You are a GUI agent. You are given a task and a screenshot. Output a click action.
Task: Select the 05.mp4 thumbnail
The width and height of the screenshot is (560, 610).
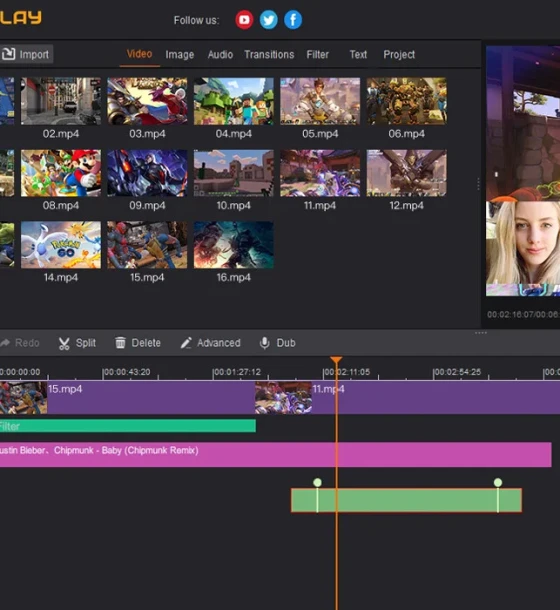[320, 101]
